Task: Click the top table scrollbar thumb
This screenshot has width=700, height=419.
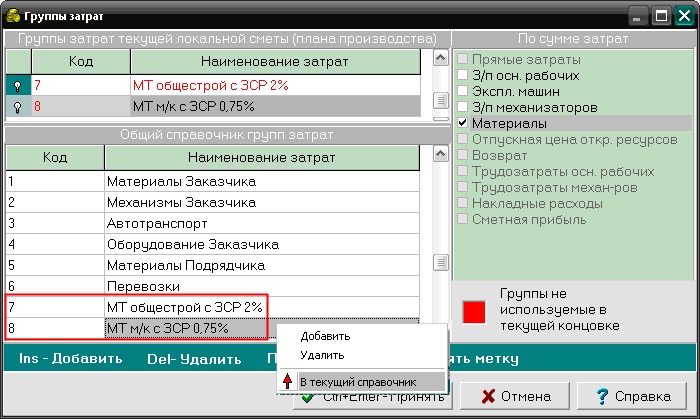Action: click(441, 100)
